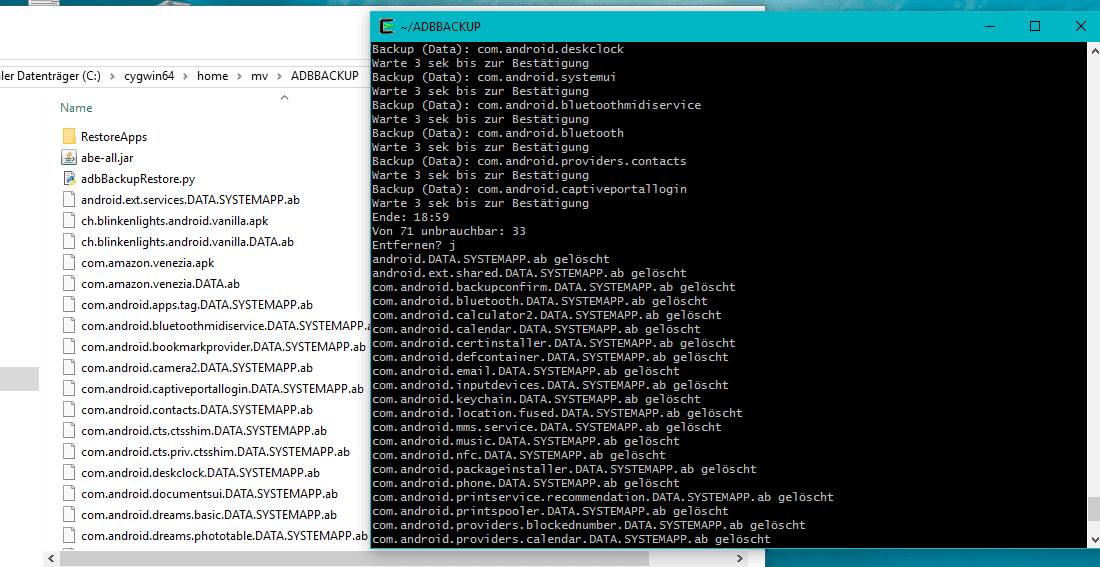Image resolution: width=1100 pixels, height=567 pixels.
Task: Click icon of com.android.dreams.basic file
Action: (69, 514)
